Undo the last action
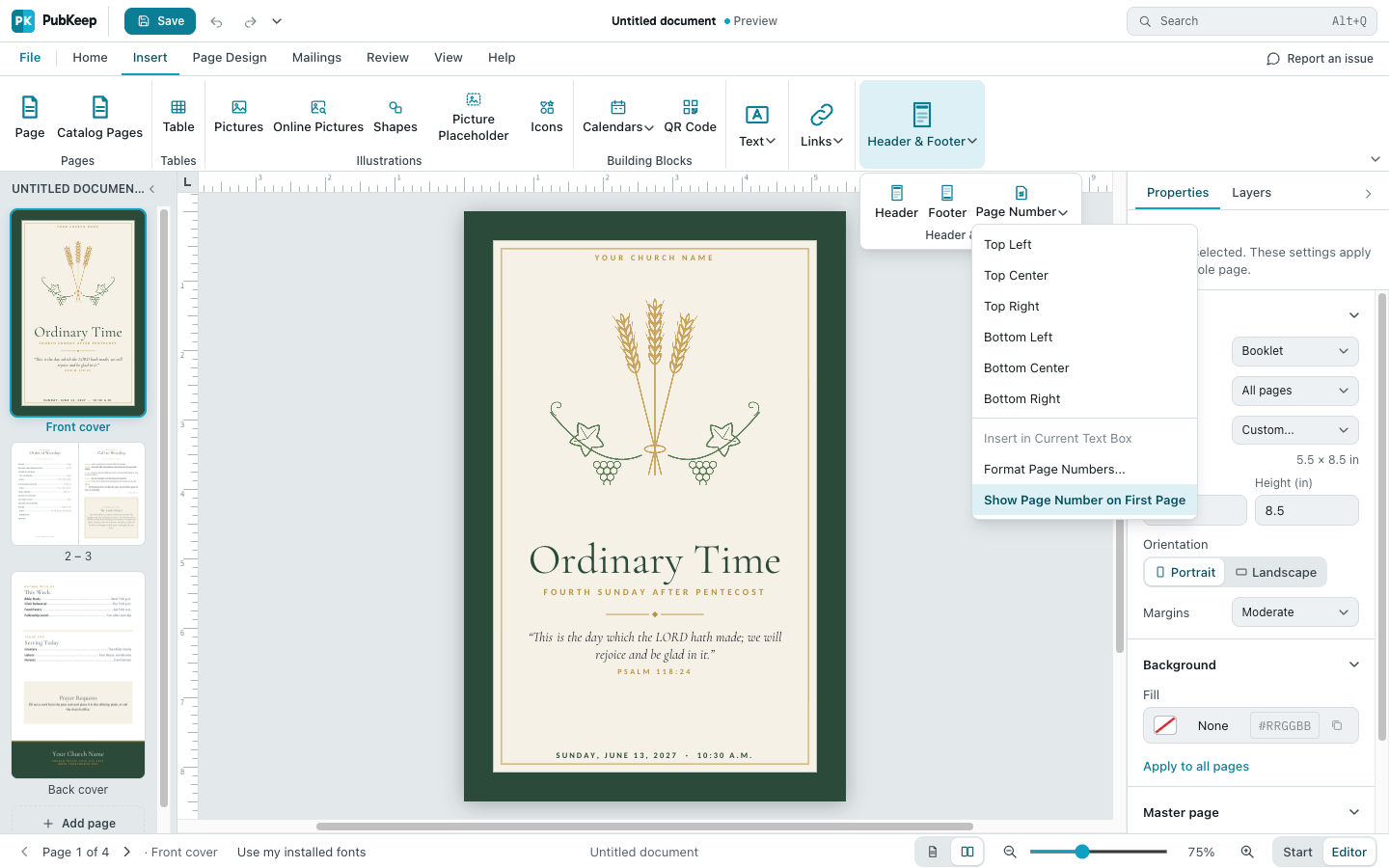1389x868 pixels. (x=217, y=21)
